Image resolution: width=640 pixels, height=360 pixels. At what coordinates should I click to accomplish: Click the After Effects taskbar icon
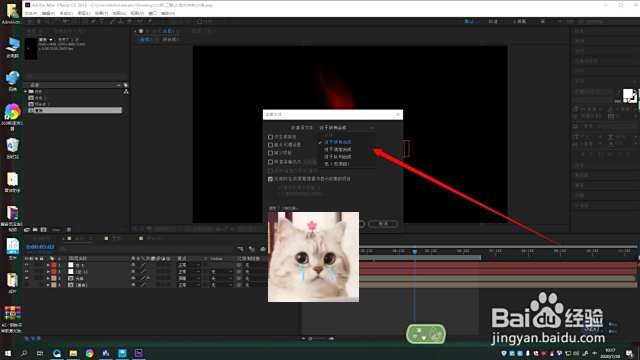click(x=138, y=353)
